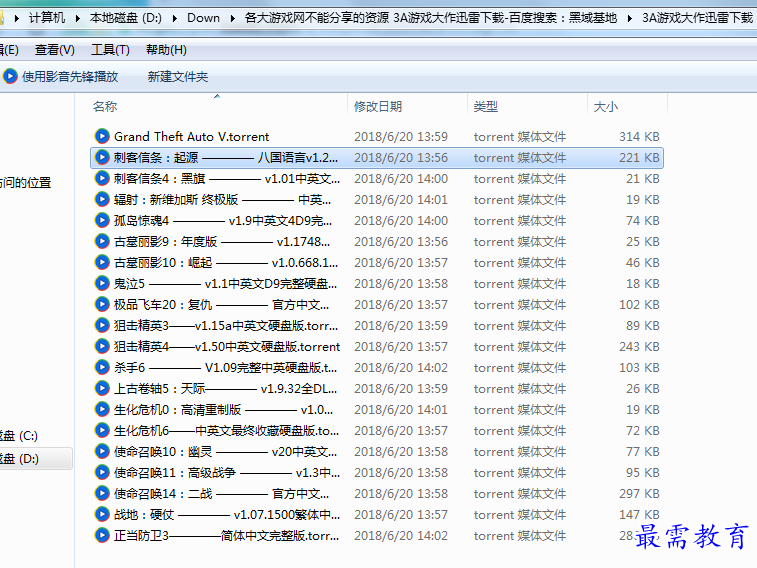Click the 147 KB size cell
757x568 pixels.
(639, 514)
